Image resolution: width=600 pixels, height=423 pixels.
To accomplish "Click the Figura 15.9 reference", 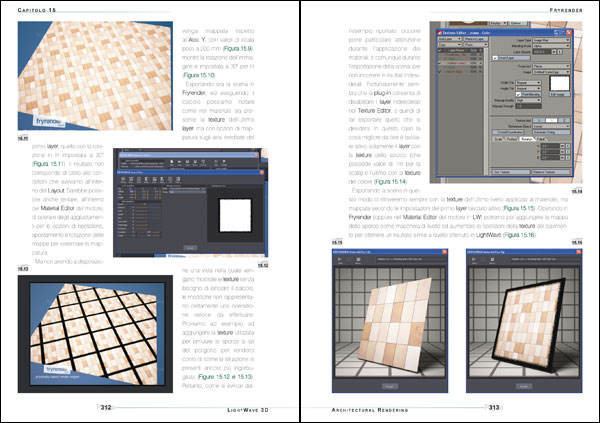I will 238,49.
